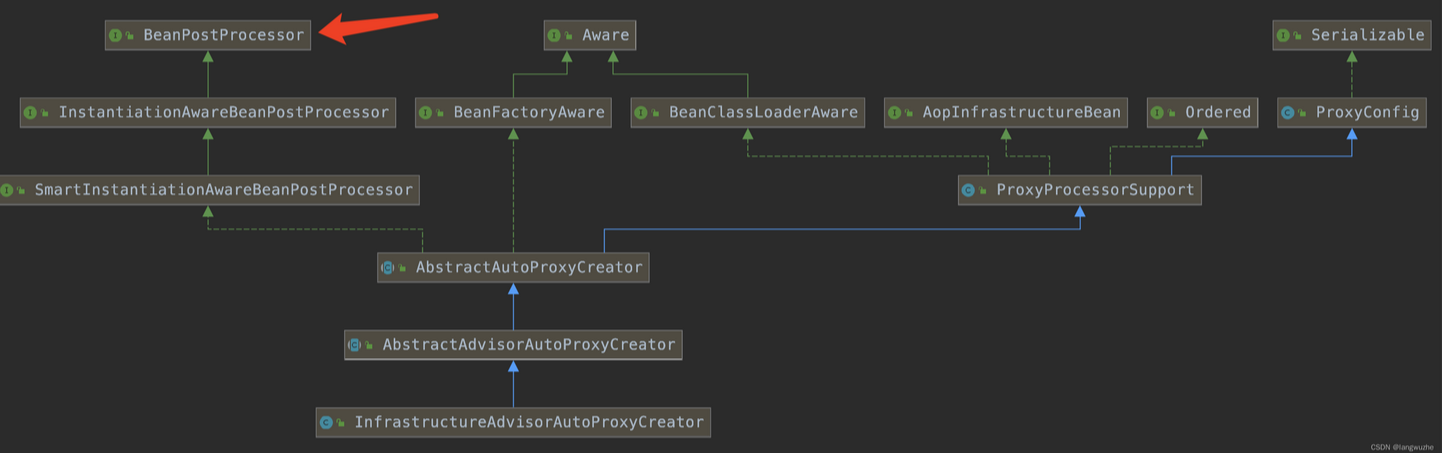
Task: Click the visibility lock icon beside ProxyProcessorSupport
Action: coord(983,190)
